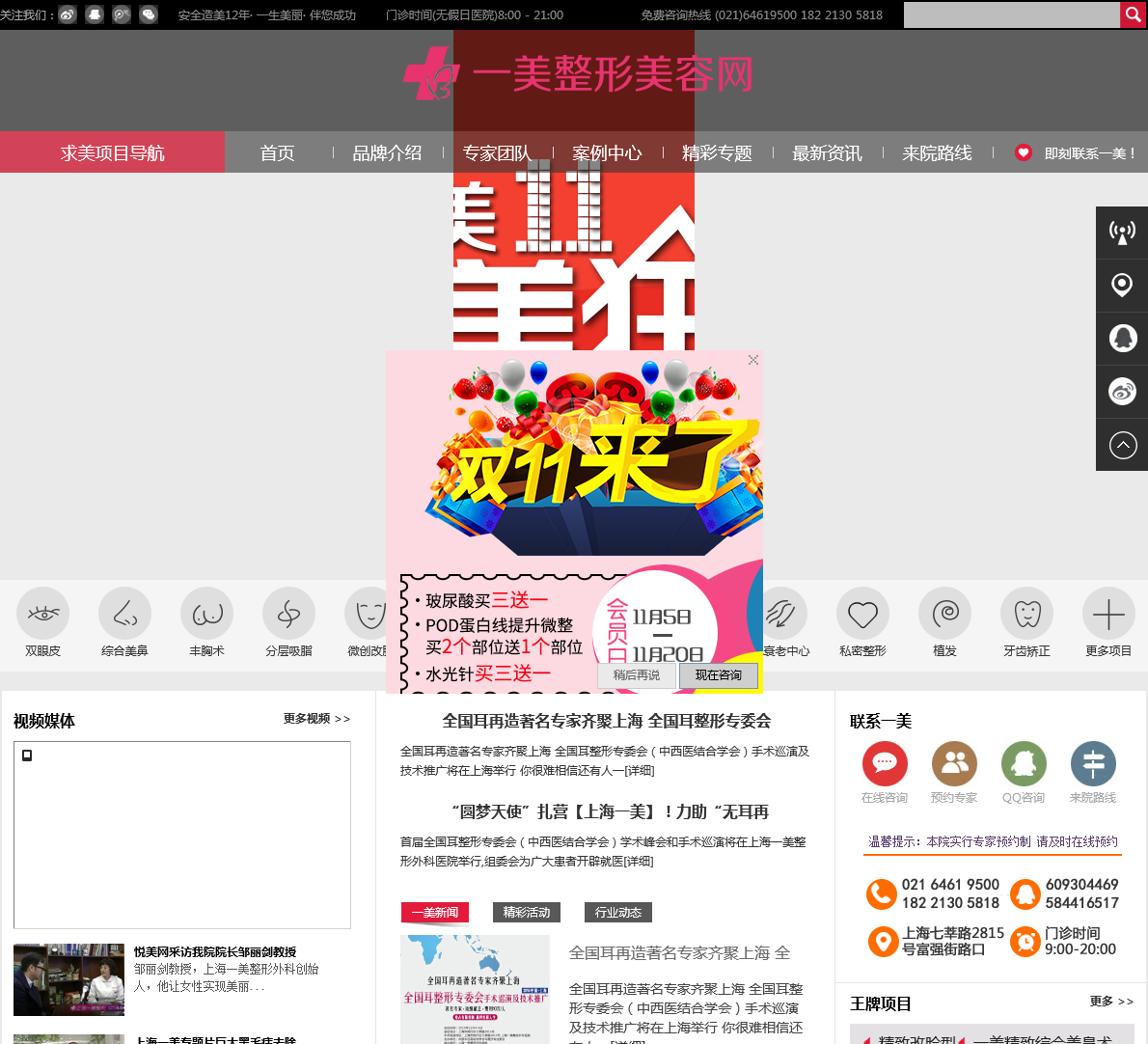Click 现在咨询 button on popup
Screen dimensions: 1148x1044
pyautogui.click(x=719, y=675)
